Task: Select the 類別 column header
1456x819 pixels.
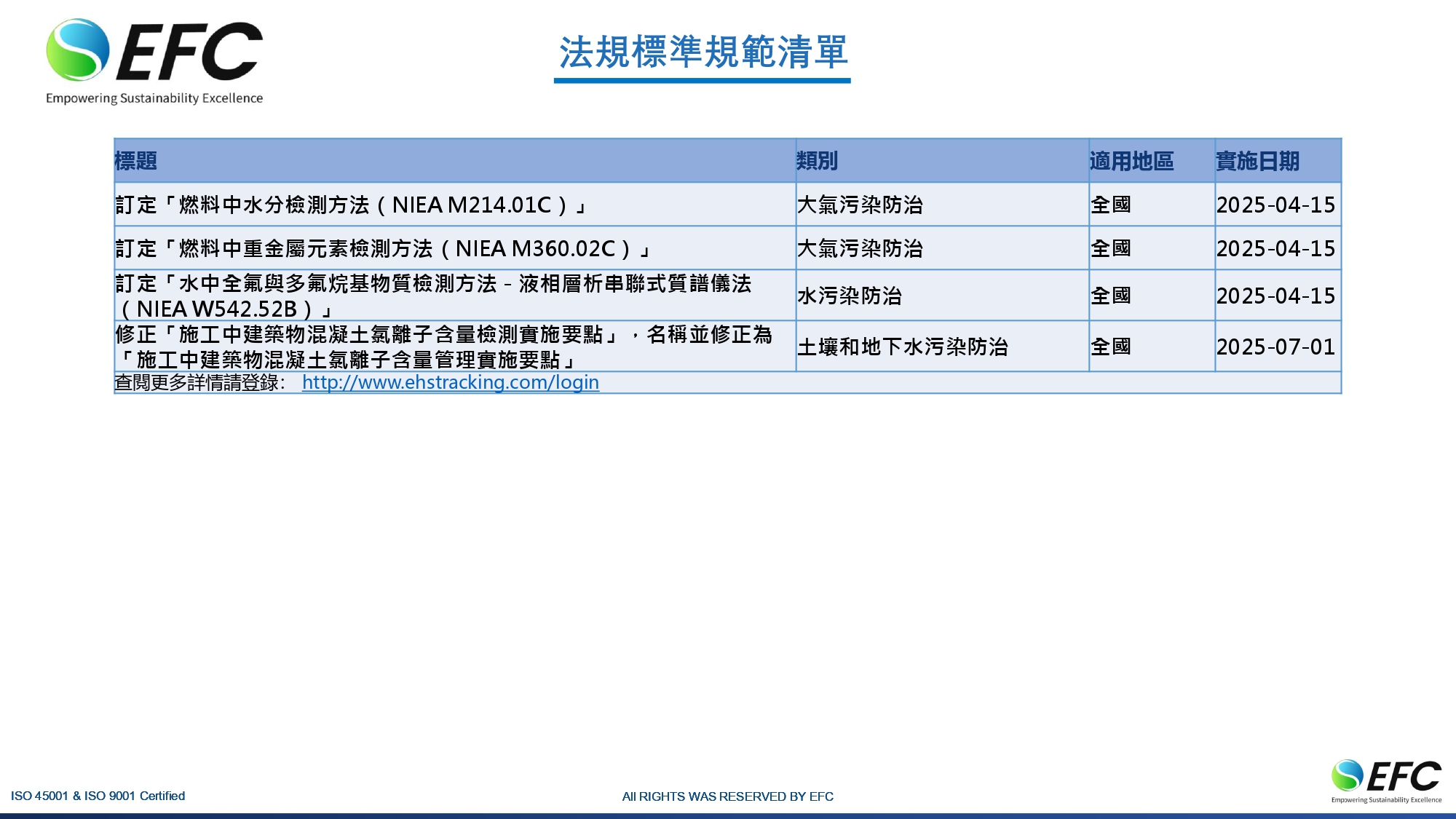Action: pyautogui.click(x=817, y=161)
